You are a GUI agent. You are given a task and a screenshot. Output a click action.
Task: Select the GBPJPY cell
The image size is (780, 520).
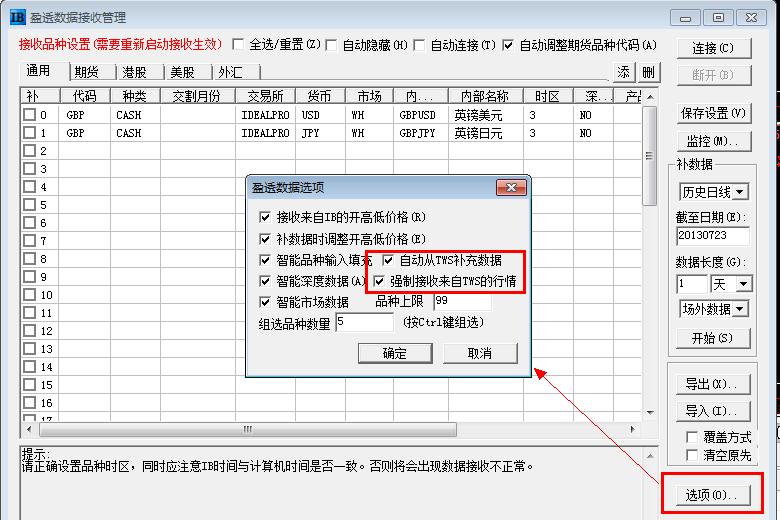click(x=421, y=133)
